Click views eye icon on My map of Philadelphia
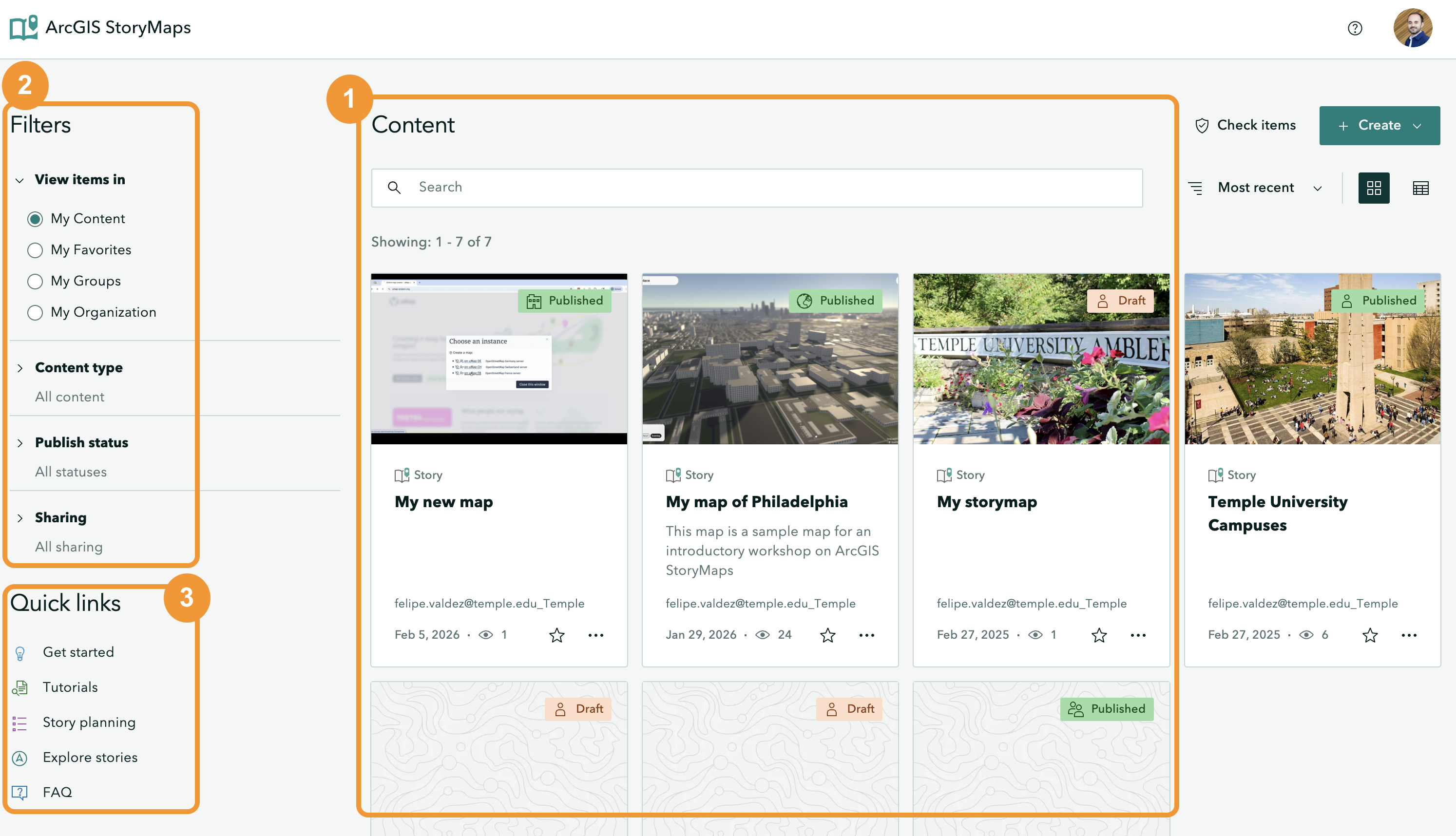1456x836 pixels. [763, 635]
